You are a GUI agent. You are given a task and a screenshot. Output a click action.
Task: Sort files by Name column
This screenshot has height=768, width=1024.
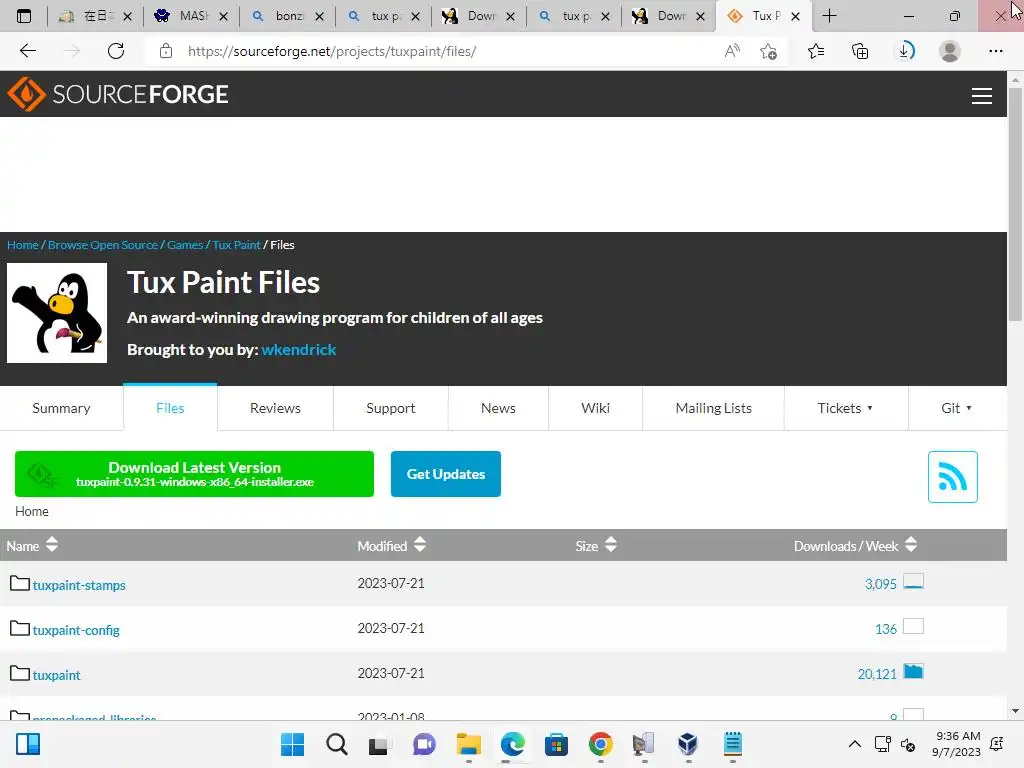click(32, 545)
